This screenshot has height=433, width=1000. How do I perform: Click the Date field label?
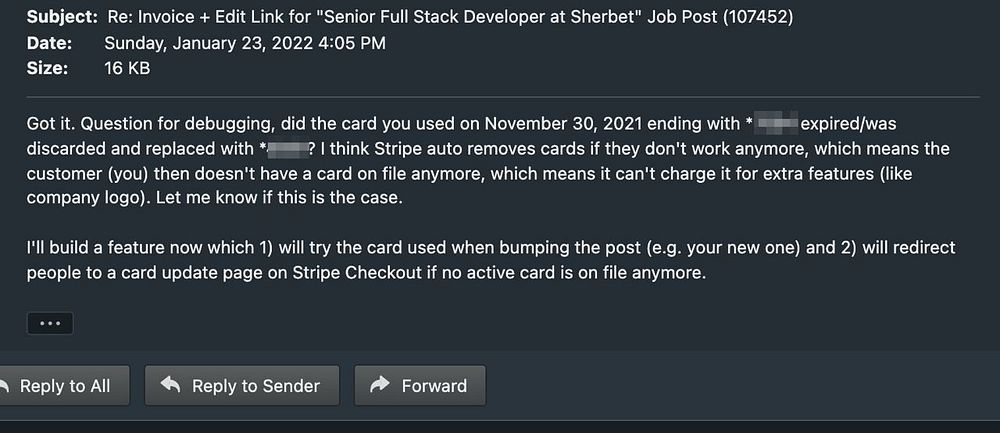[x=49, y=43]
